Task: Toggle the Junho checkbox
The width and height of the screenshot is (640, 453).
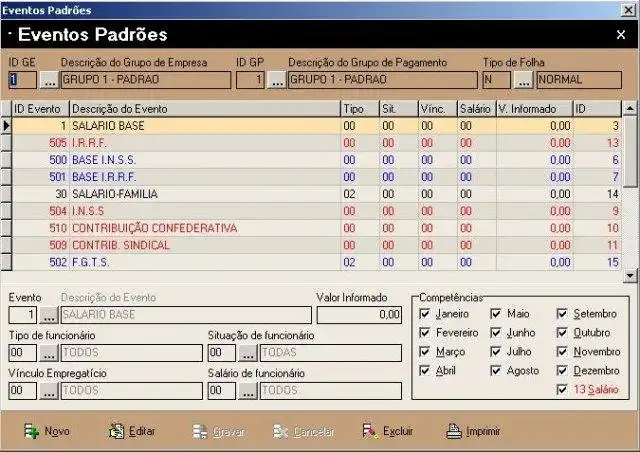Action: (x=496, y=333)
